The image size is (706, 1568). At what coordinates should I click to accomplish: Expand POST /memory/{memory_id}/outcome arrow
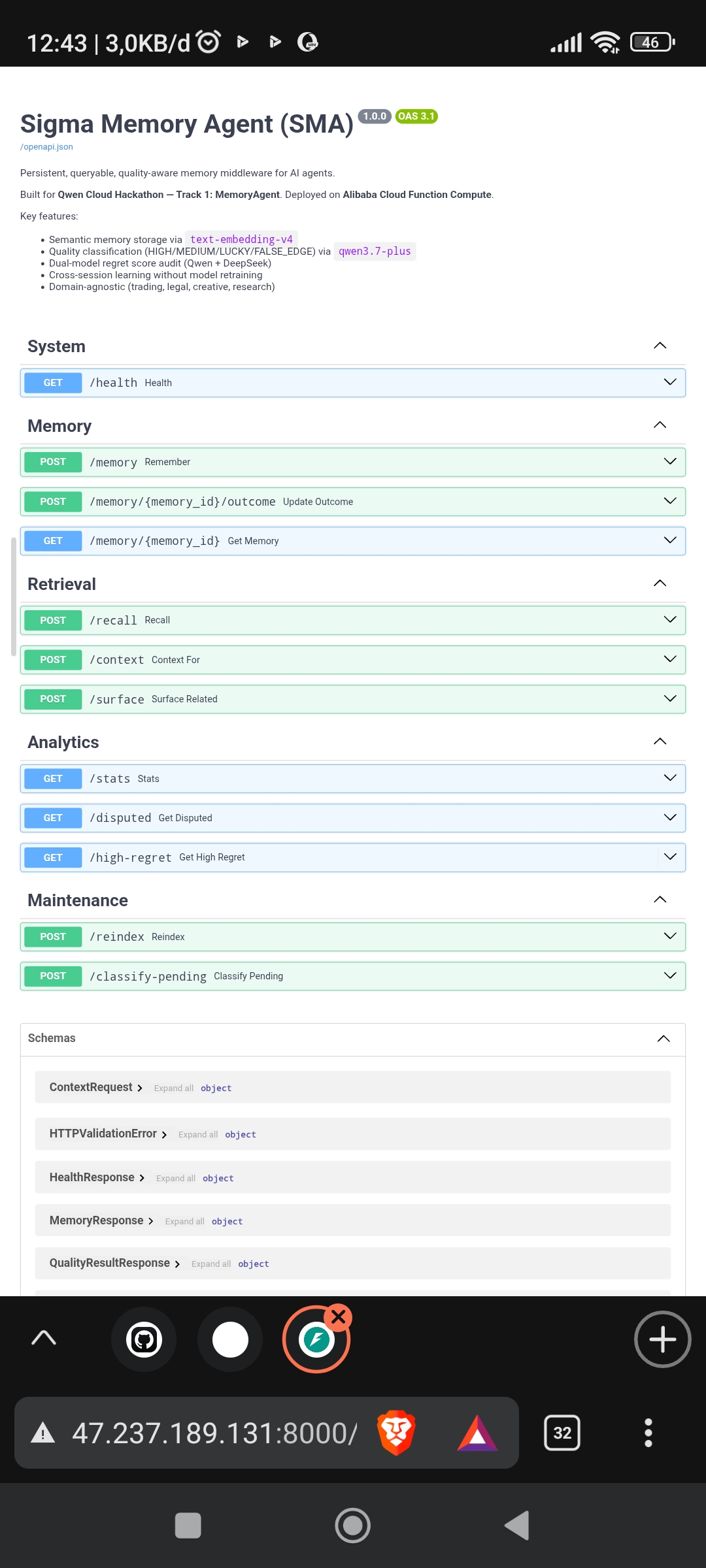[x=670, y=501]
